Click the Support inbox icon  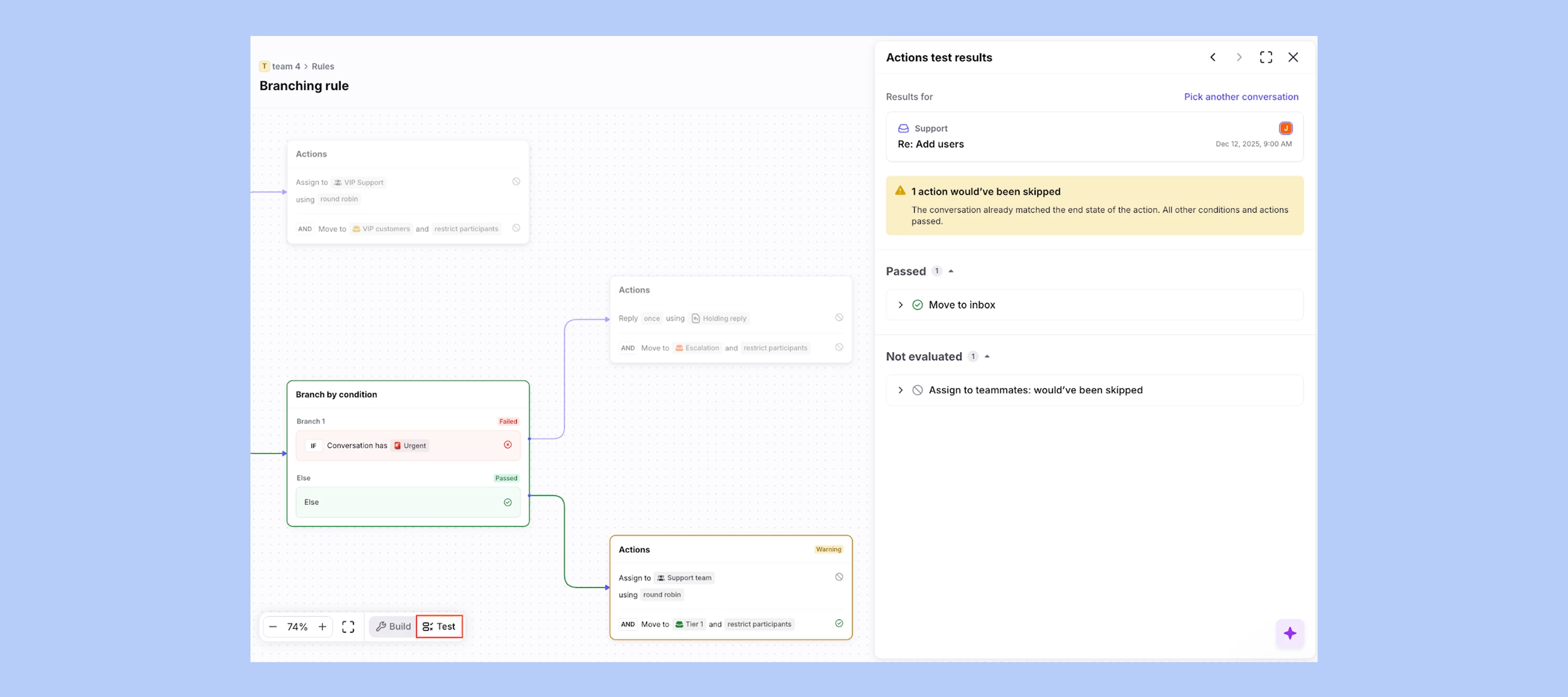[902, 128]
